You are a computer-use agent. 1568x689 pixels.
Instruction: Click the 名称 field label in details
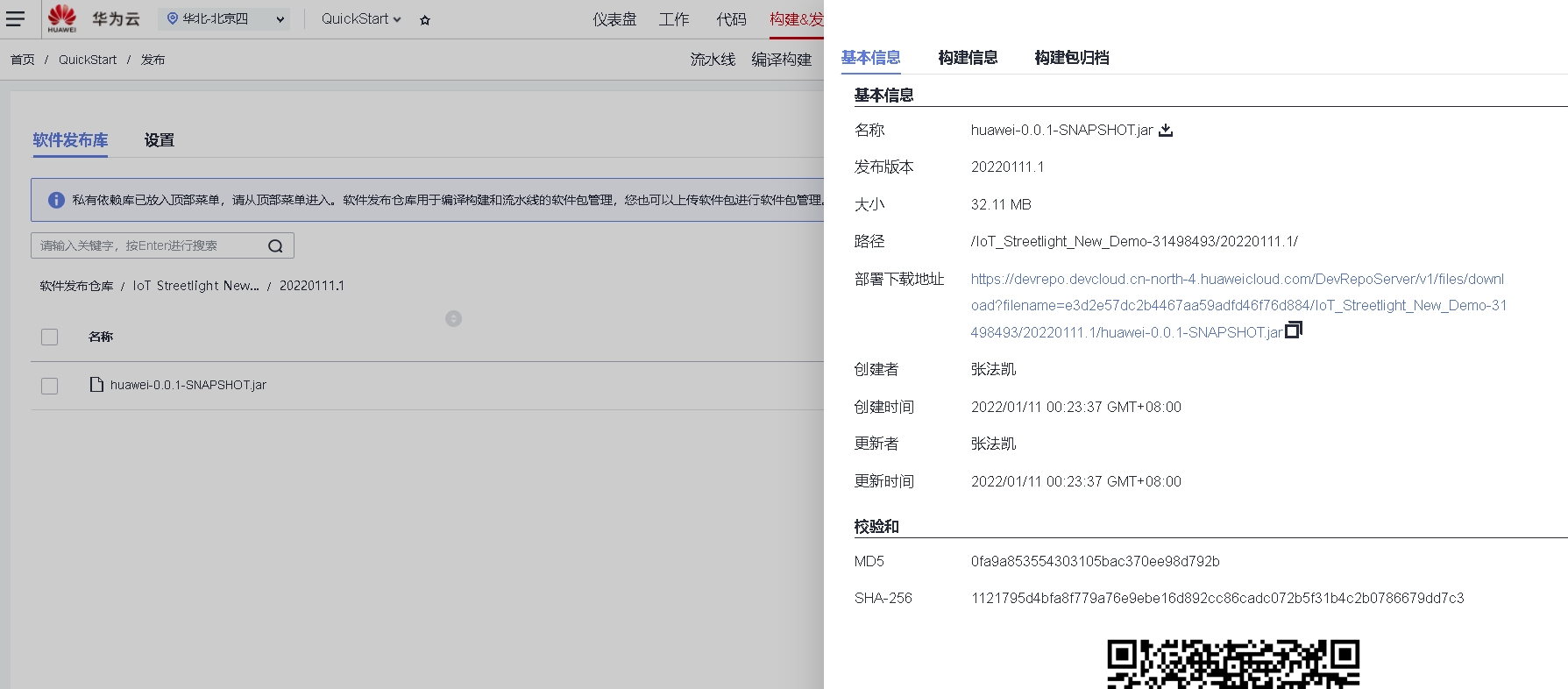[869, 130]
